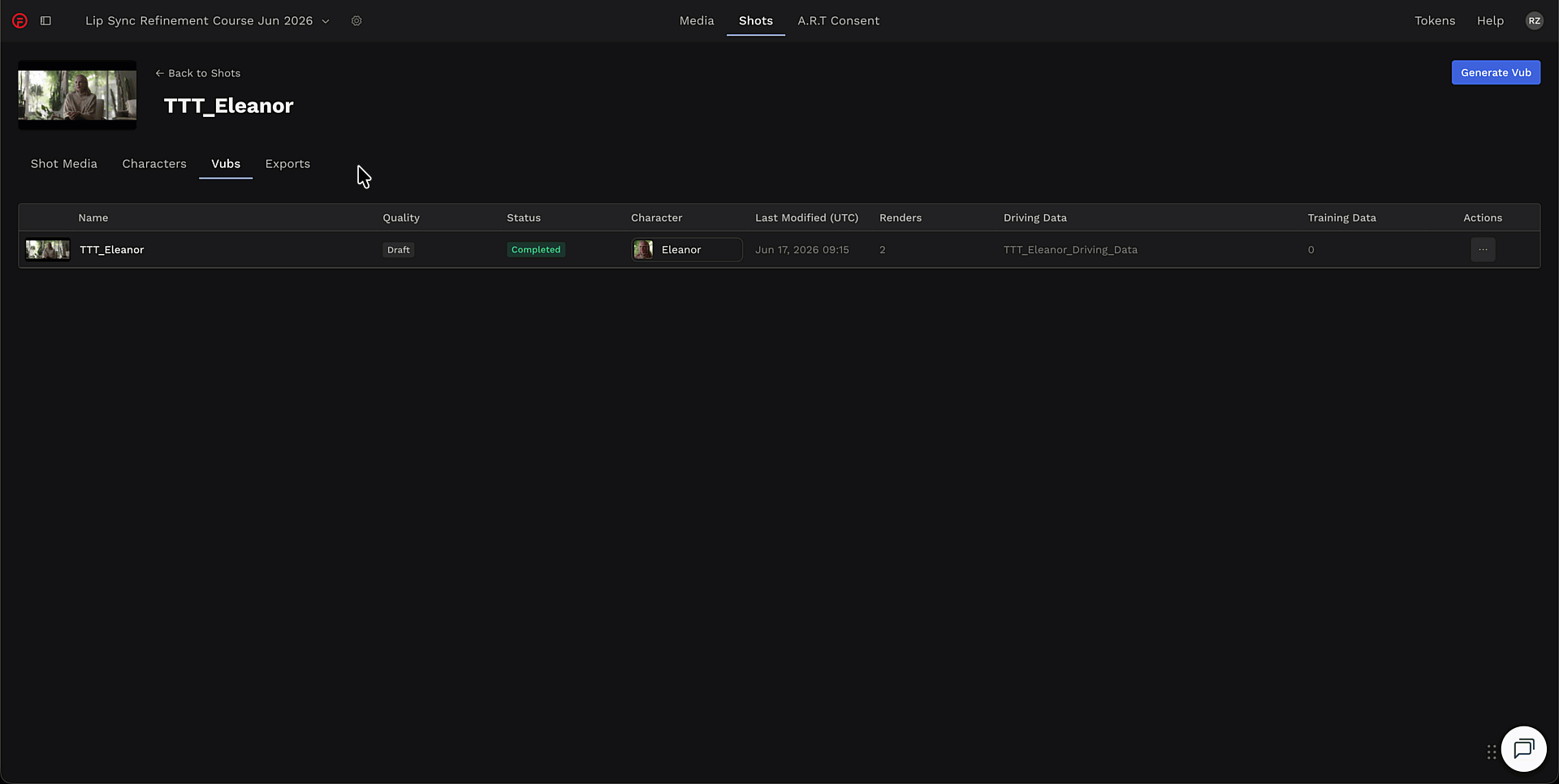
Task: Click the red app logo icon
Action: (19, 21)
